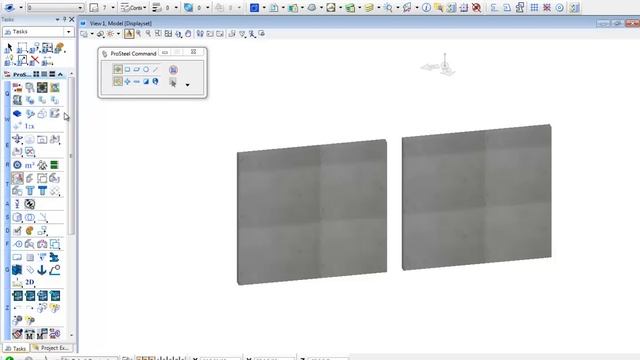Open the View Attributes dropdown arrow
640x360 pixels.
(x=92, y=34)
